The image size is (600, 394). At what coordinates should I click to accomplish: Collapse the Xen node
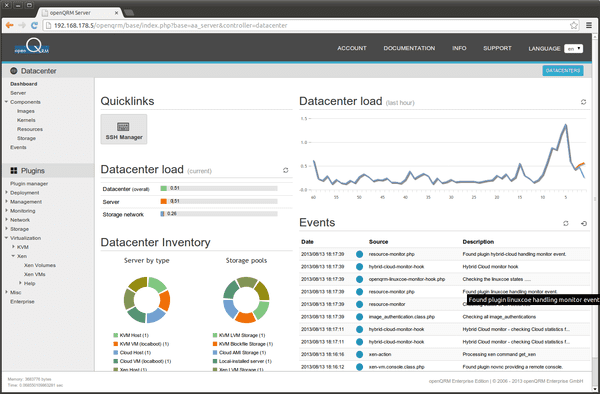point(13,256)
